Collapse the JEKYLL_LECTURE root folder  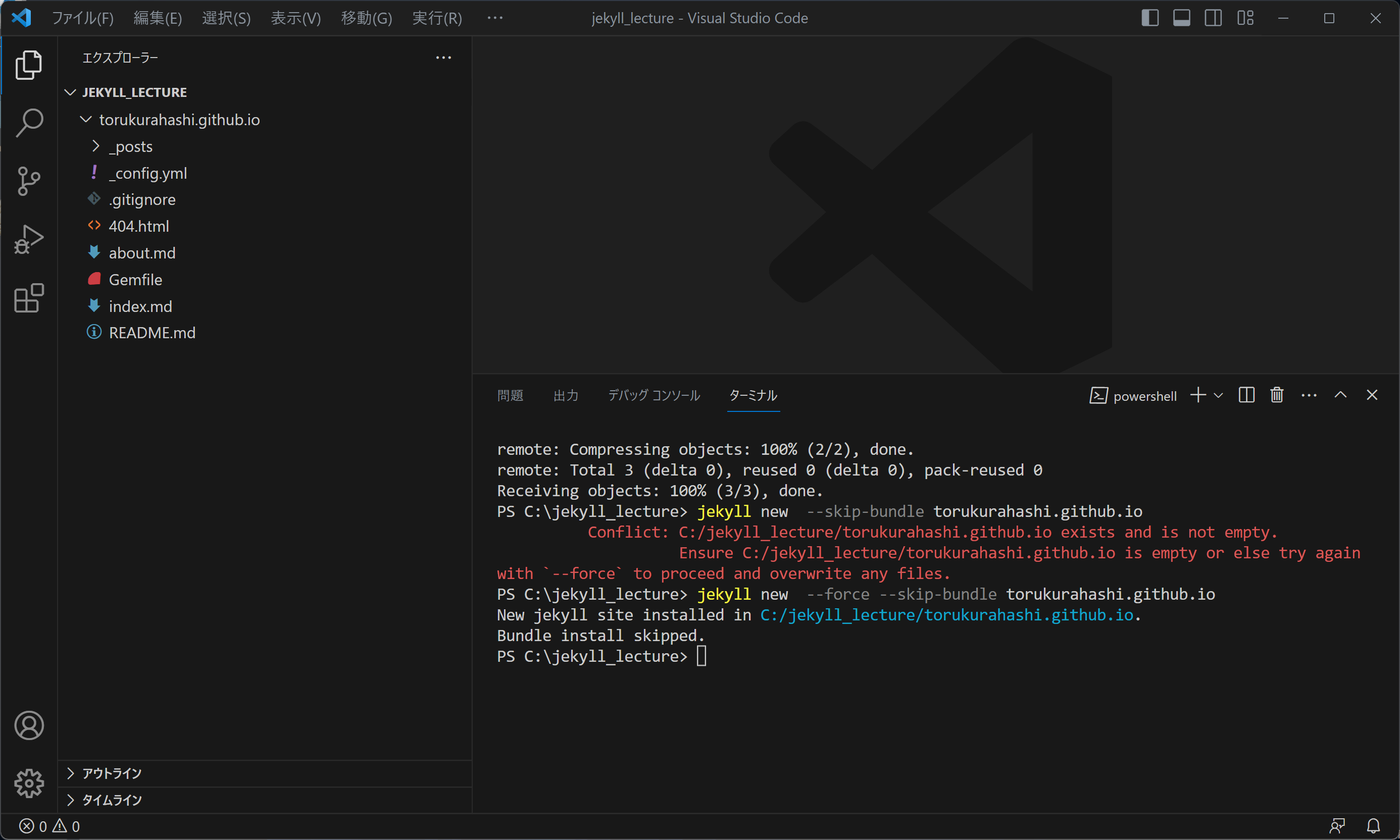coord(70,92)
